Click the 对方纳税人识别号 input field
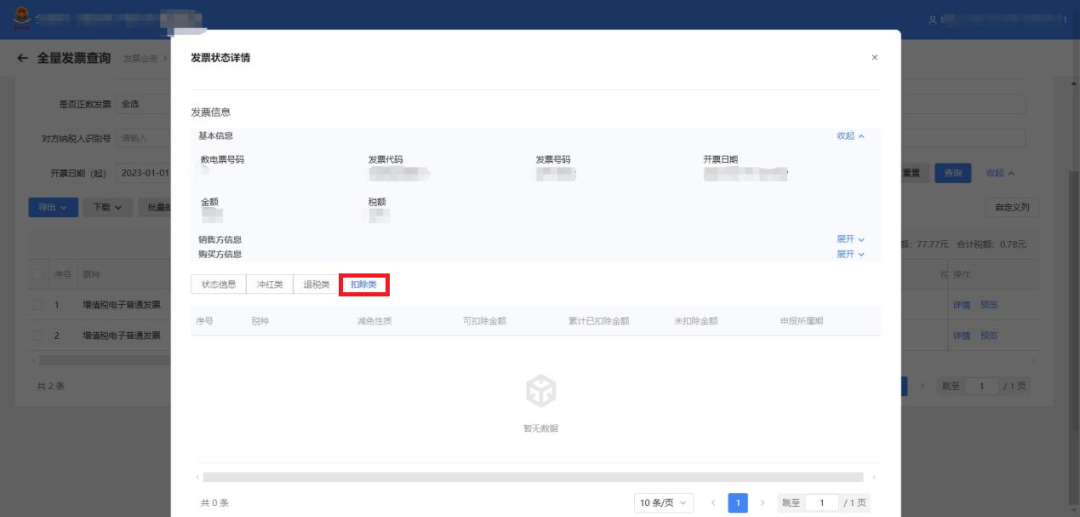The height and width of the screenshot is (517, 1080). click(143, 138)
